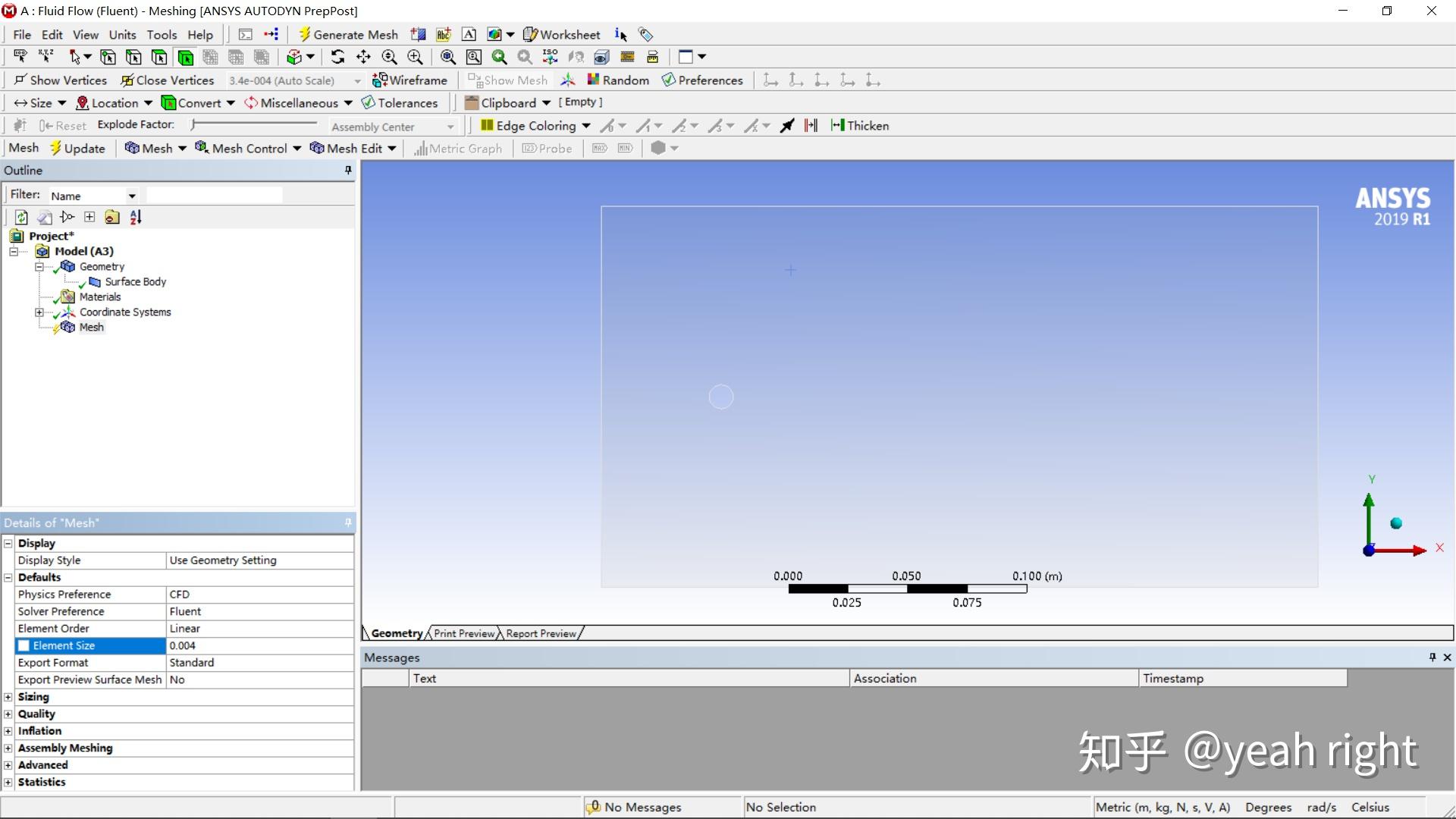Image resolution: width=1456 pixels, height=819 pixels.
Task: Activate the Body selection filter icon
Action: [185, 57]
